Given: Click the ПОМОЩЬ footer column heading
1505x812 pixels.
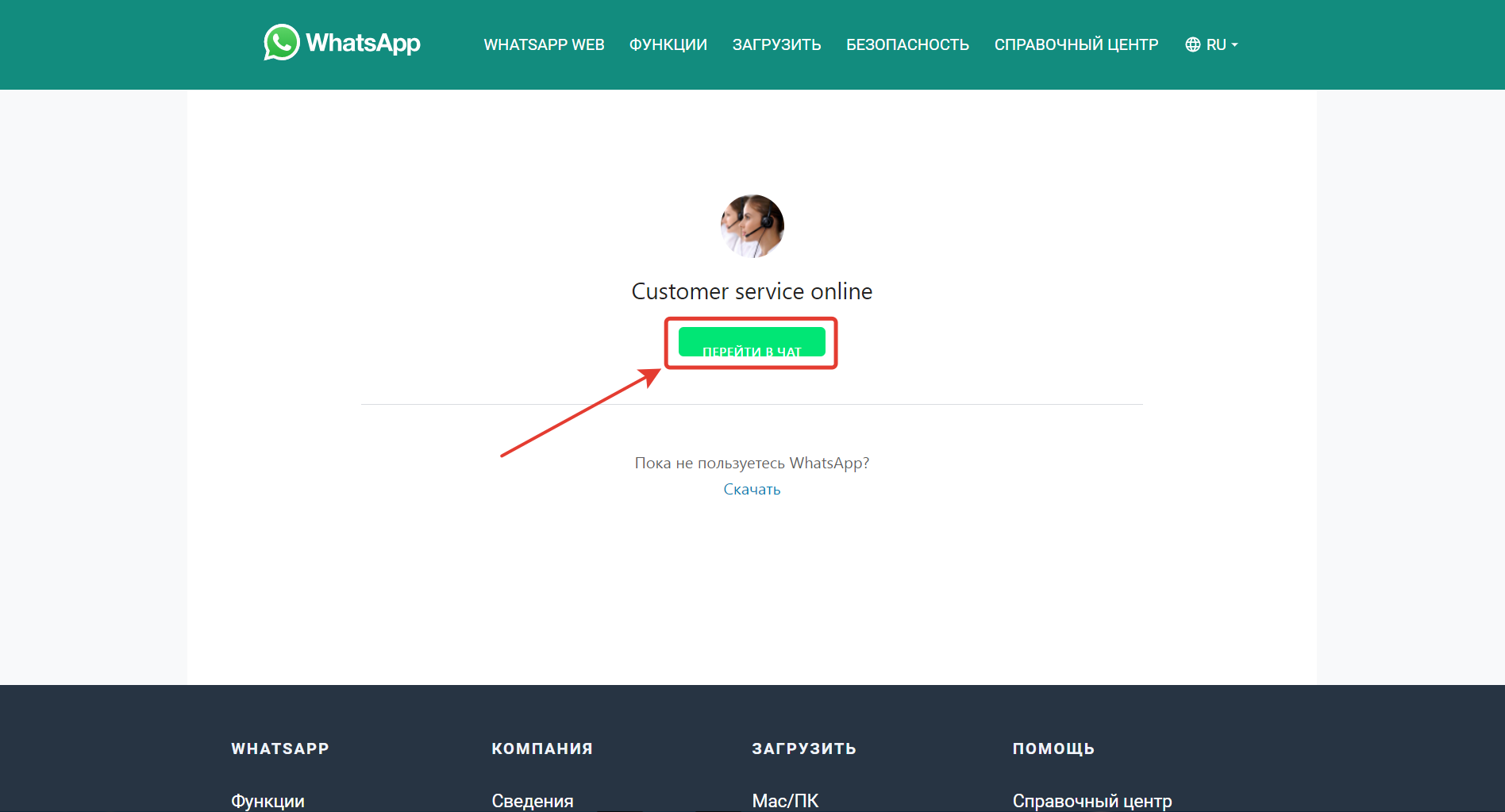Looking at the screenshot, I should click(1053, 749).
